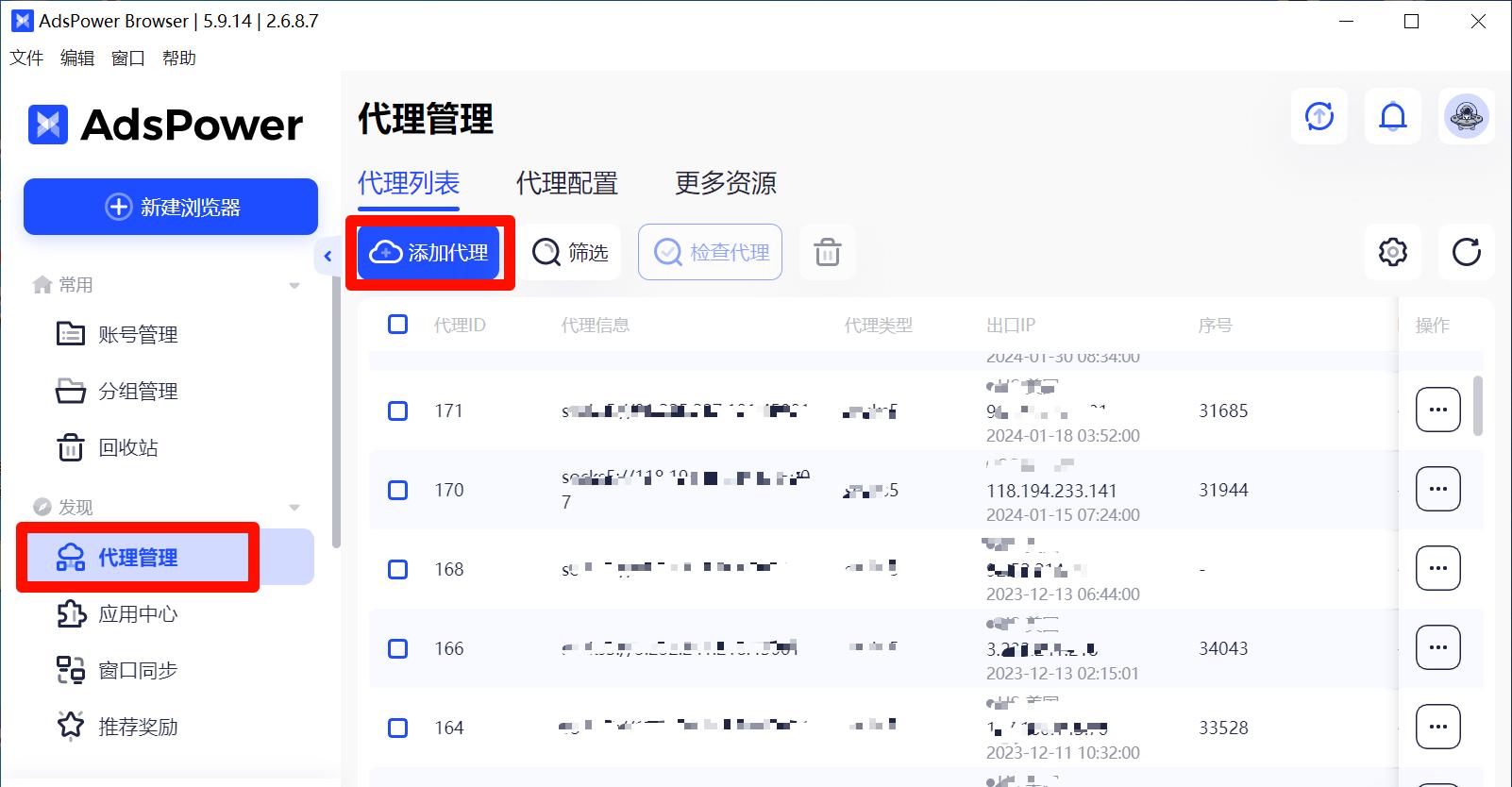Image resolution: width=1512 pixels, height=787 pixels.
Task: Click the 代理信息 column header
Action: (x=596, y=326)
